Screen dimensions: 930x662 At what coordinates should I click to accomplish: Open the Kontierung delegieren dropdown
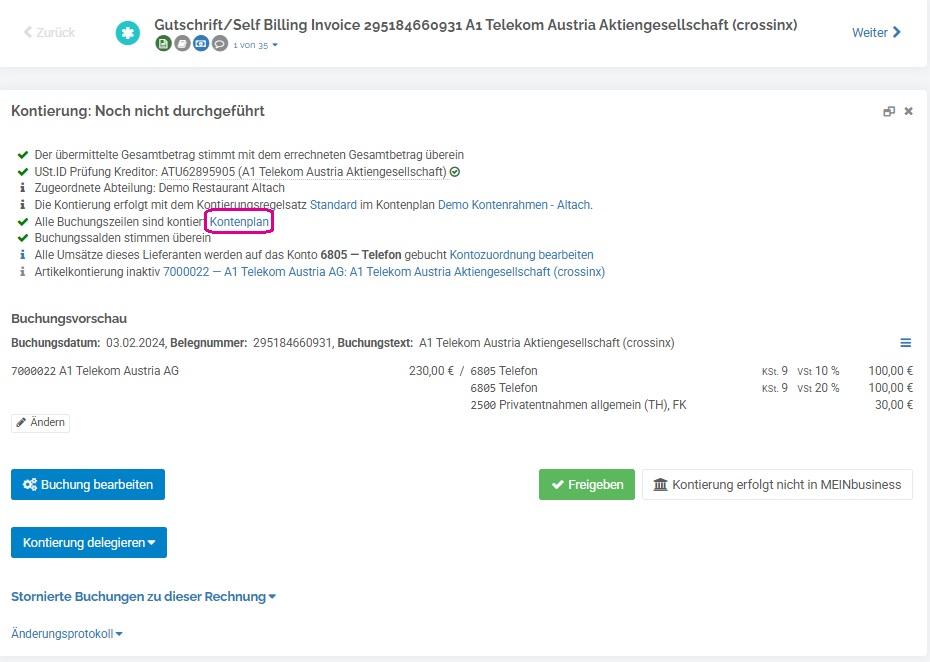pyautogui.click(x=89, y=543)
